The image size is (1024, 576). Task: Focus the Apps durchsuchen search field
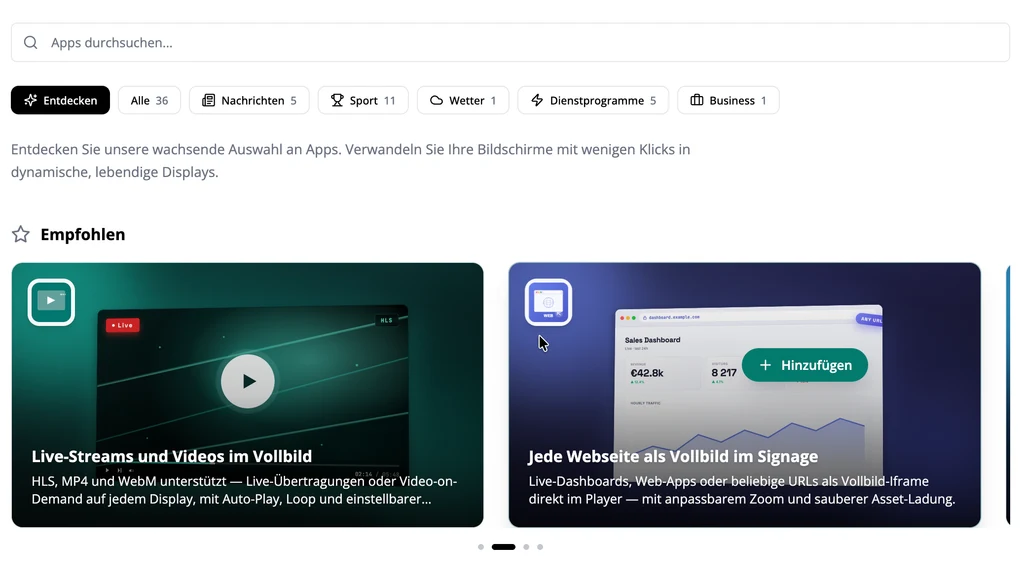coord(510,42)
